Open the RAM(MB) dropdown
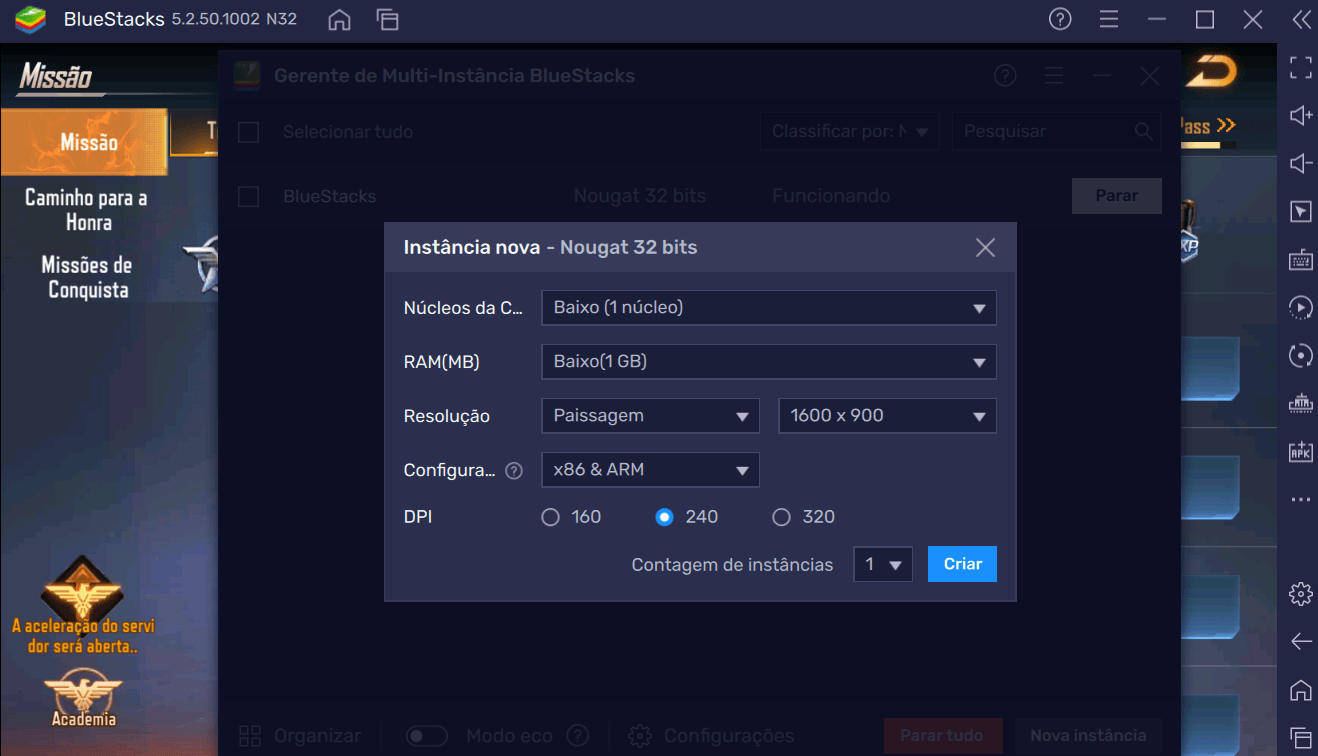The image size is (1318, 756). click(768, 362)
